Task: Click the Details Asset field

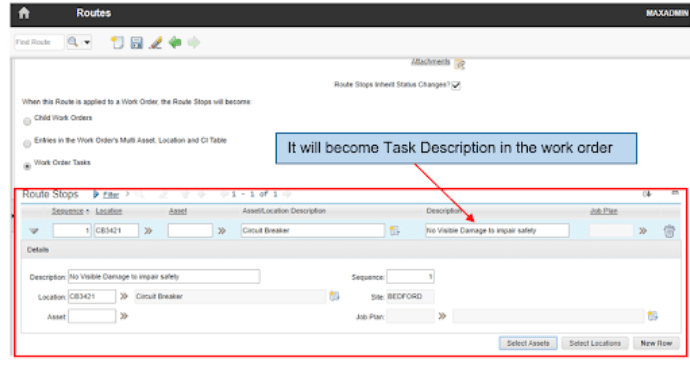Action: (92, 316)
